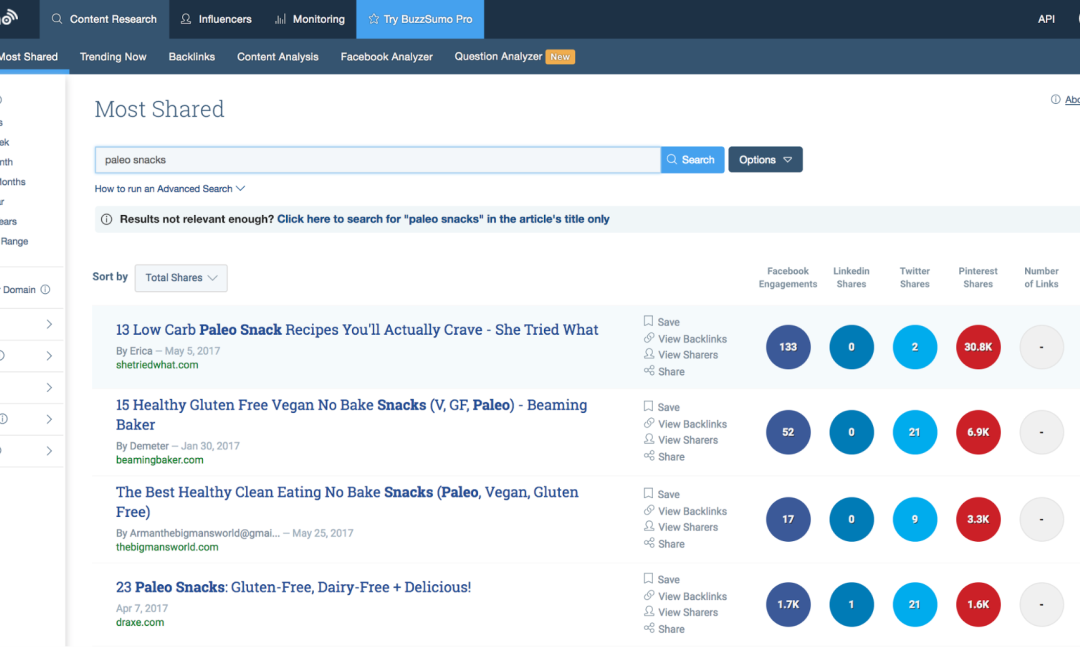Click the 30.8K Pinterest shares circle
The height and width of the screenshot is (647, 1080).
pos(977,347)
